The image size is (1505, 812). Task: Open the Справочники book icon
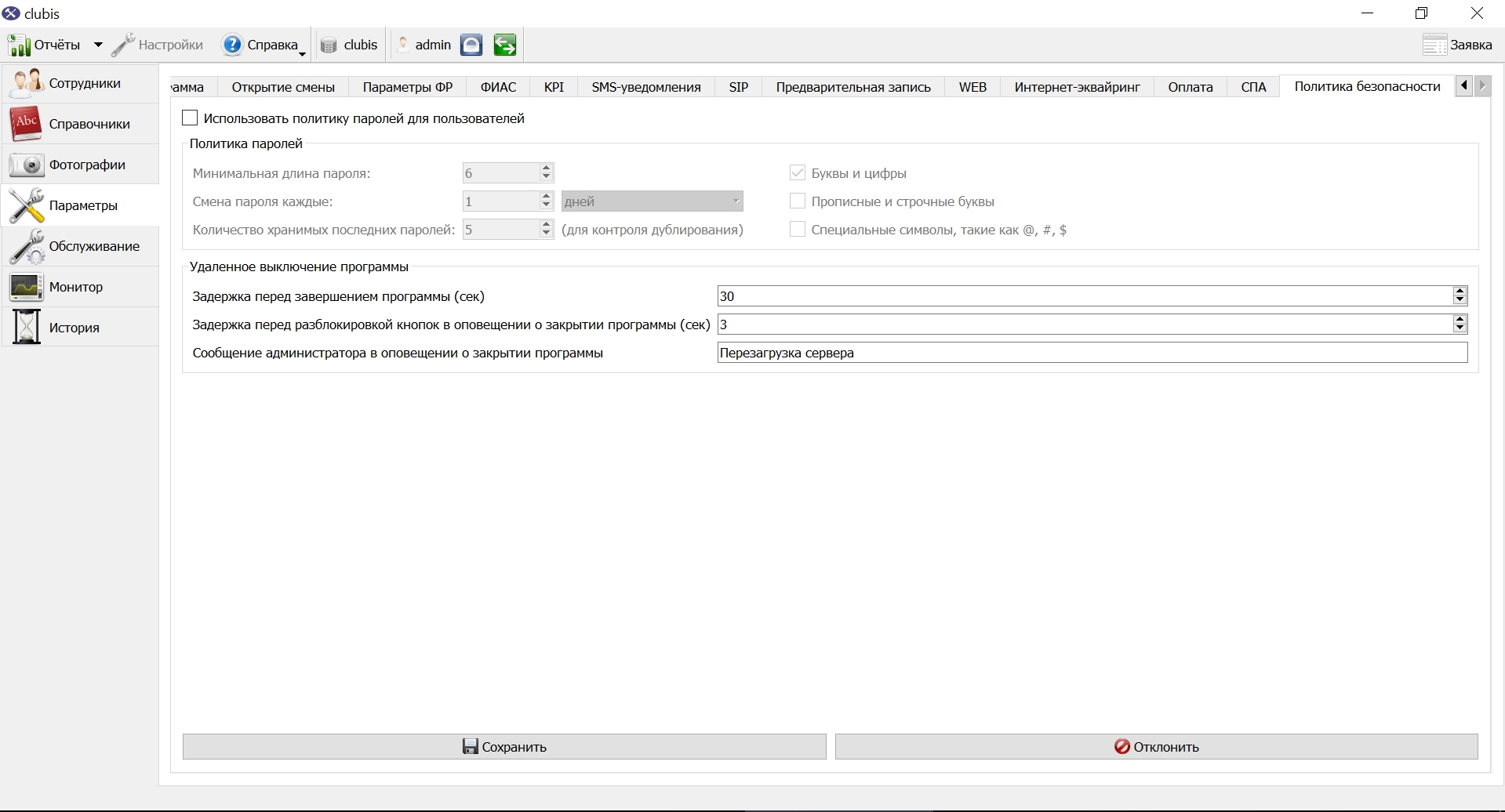[26, 124]
